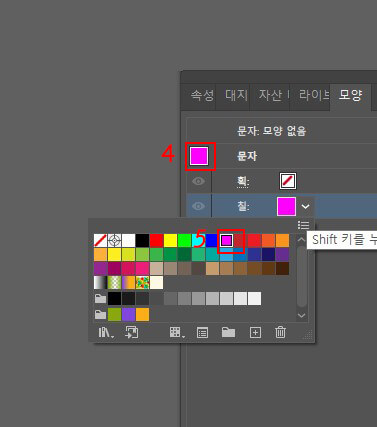Switch to the 라이브 tab

tap(314, 95)
